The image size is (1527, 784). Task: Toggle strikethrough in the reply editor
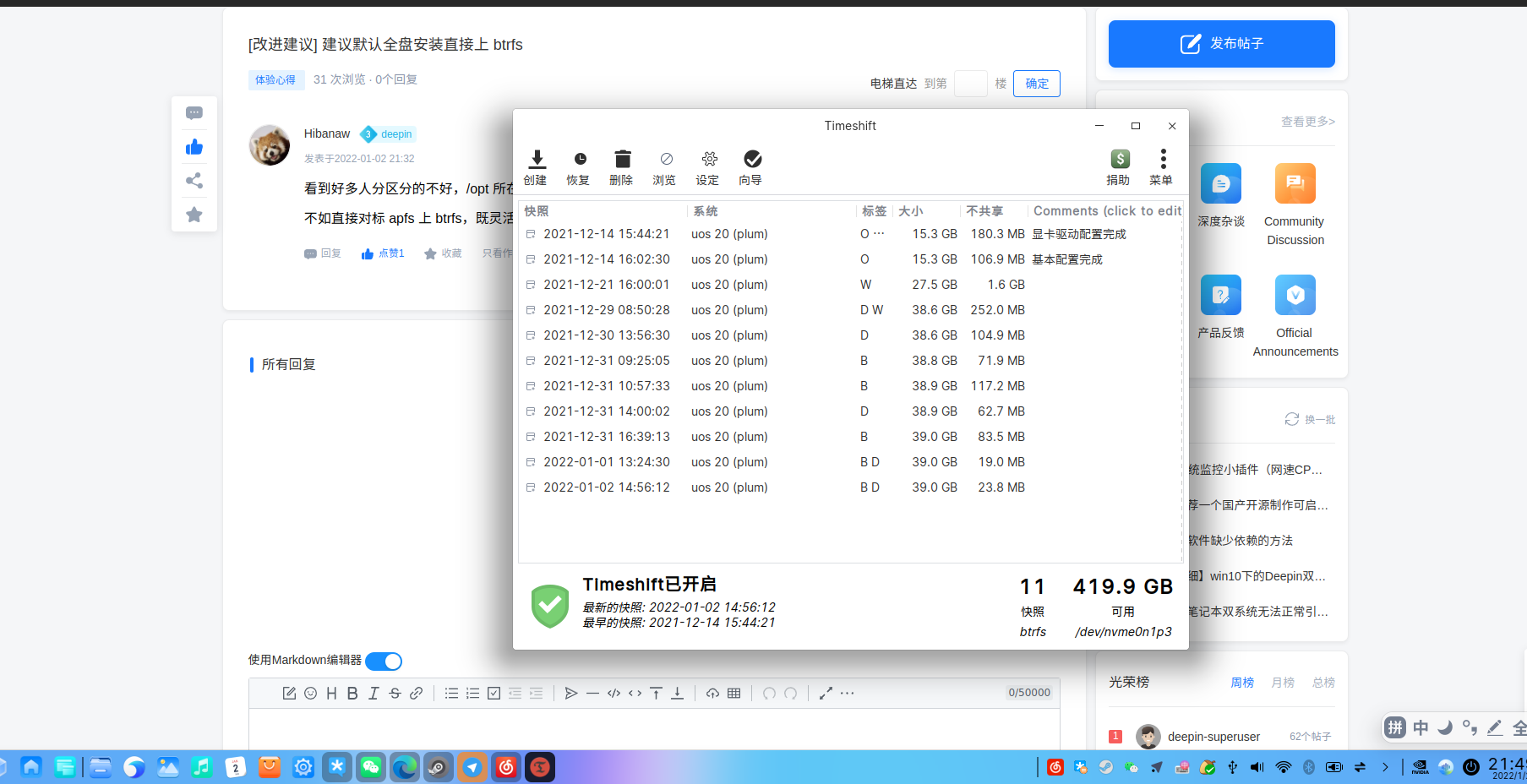[395, 694]
